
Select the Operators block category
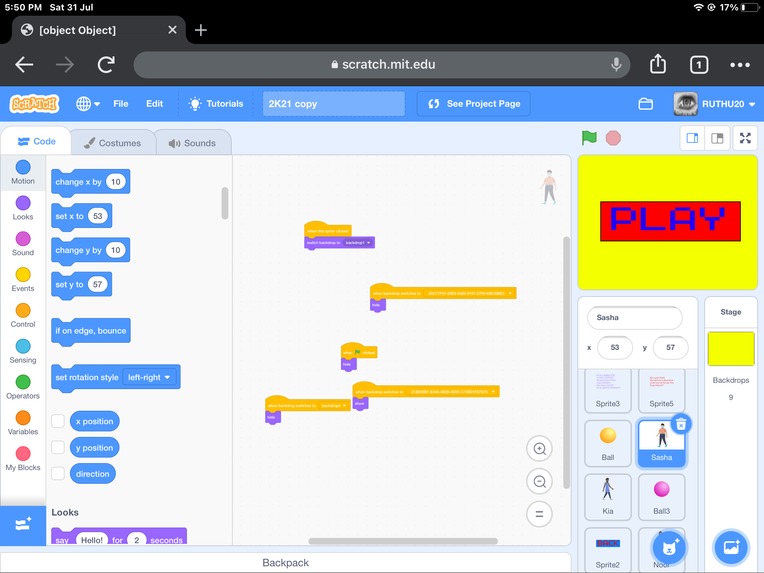tap(23, 387)
